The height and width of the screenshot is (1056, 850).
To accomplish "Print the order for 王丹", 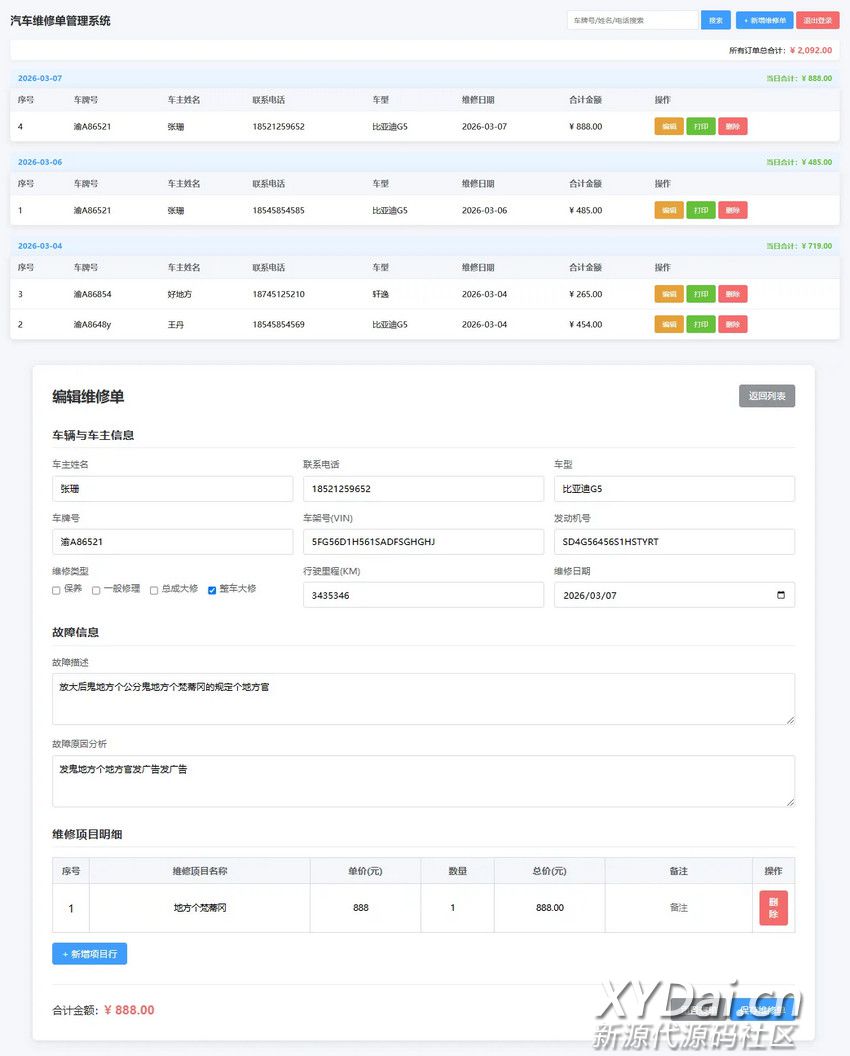I will [x=700, y=325].
